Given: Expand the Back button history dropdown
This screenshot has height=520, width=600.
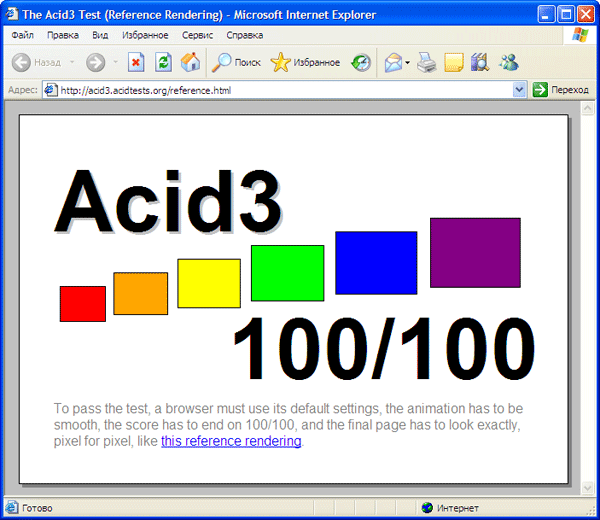Looking at the screenshot, I should (x=72, y=62).
